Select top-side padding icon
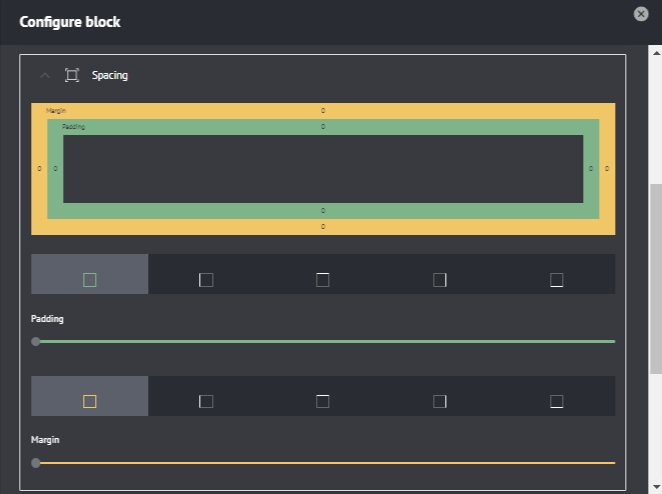The image size is (662, 494). click(x=323, y=280)
